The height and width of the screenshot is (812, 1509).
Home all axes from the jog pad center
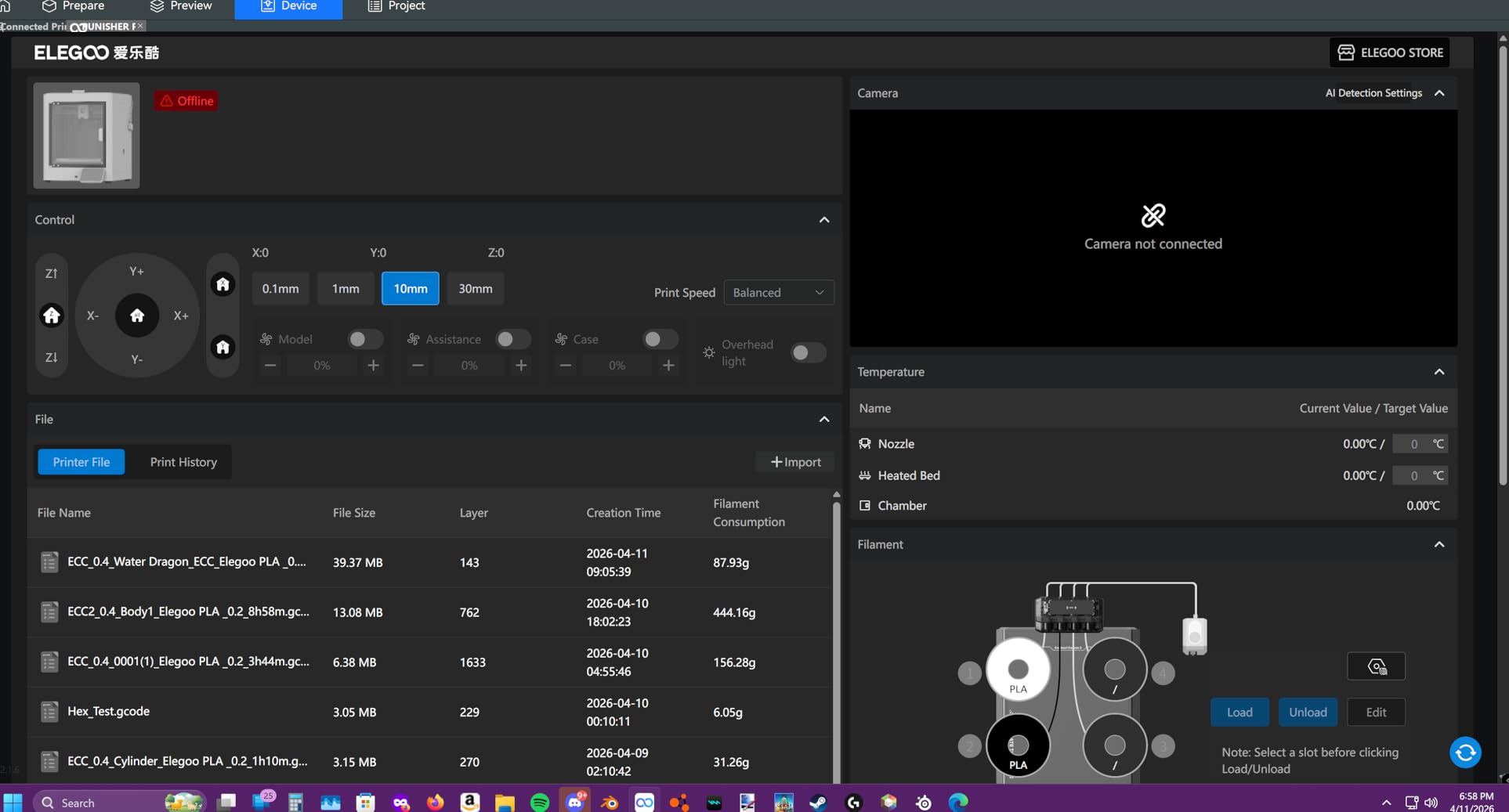(137, 316)
